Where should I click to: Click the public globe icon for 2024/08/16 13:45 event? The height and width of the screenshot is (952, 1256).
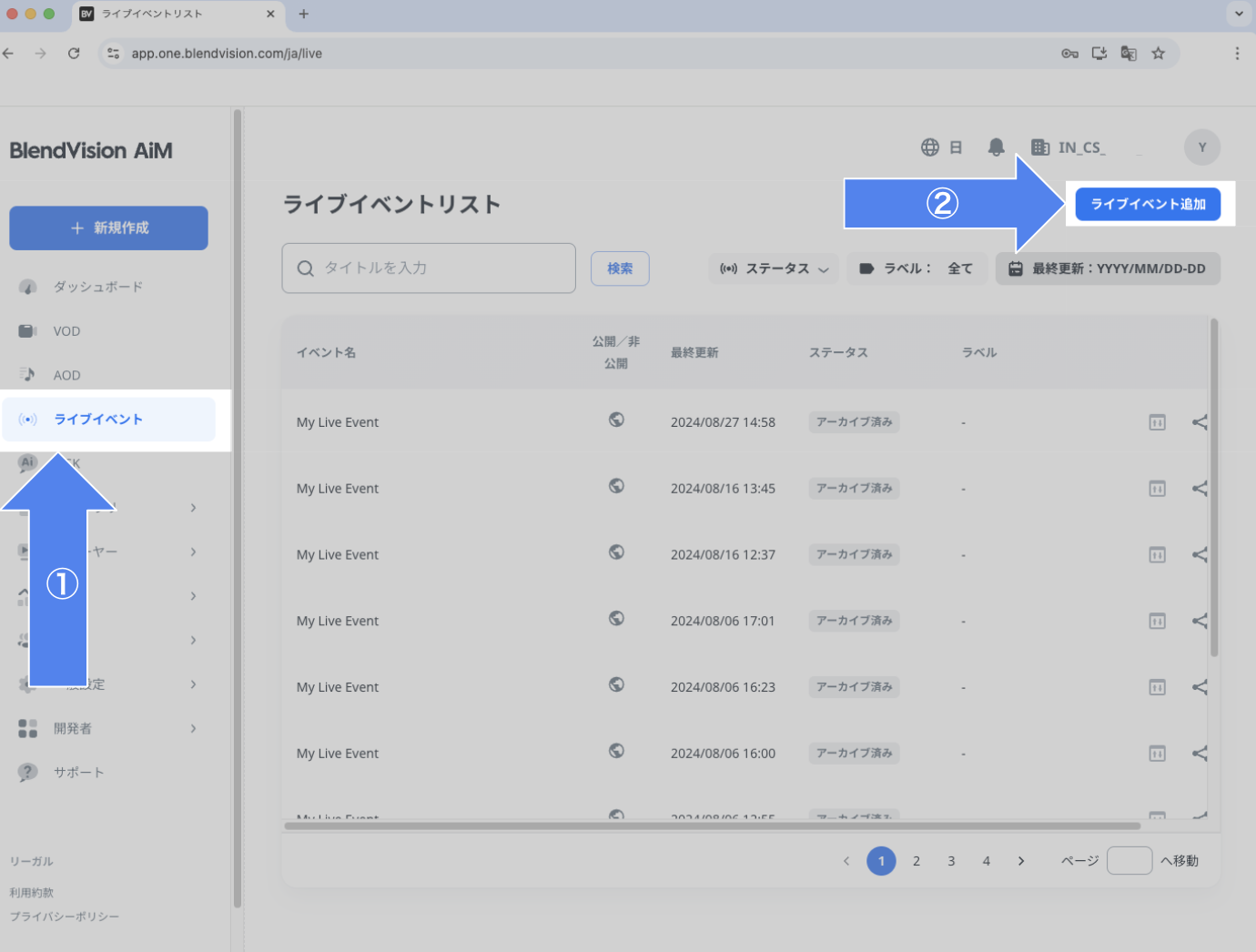[x=616, y=486]
